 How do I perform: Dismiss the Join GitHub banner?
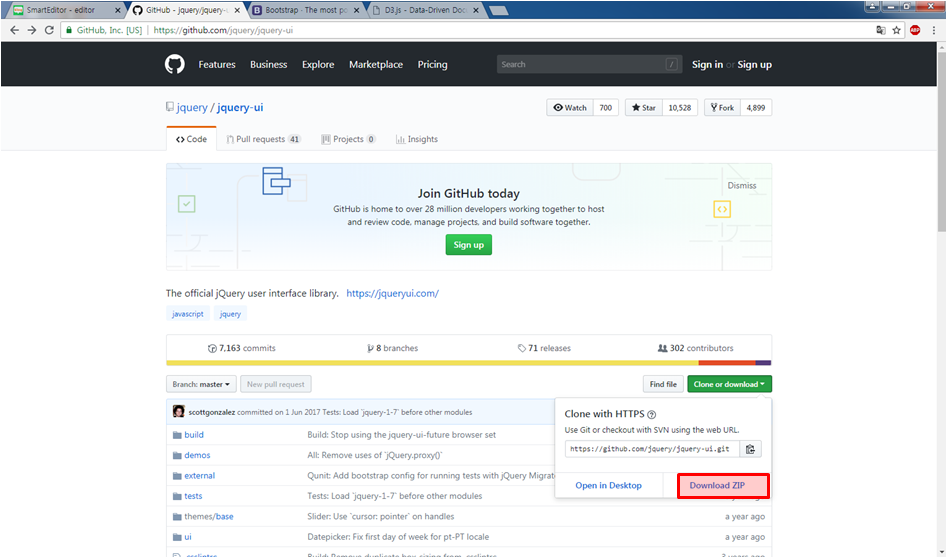coord(742,185)
